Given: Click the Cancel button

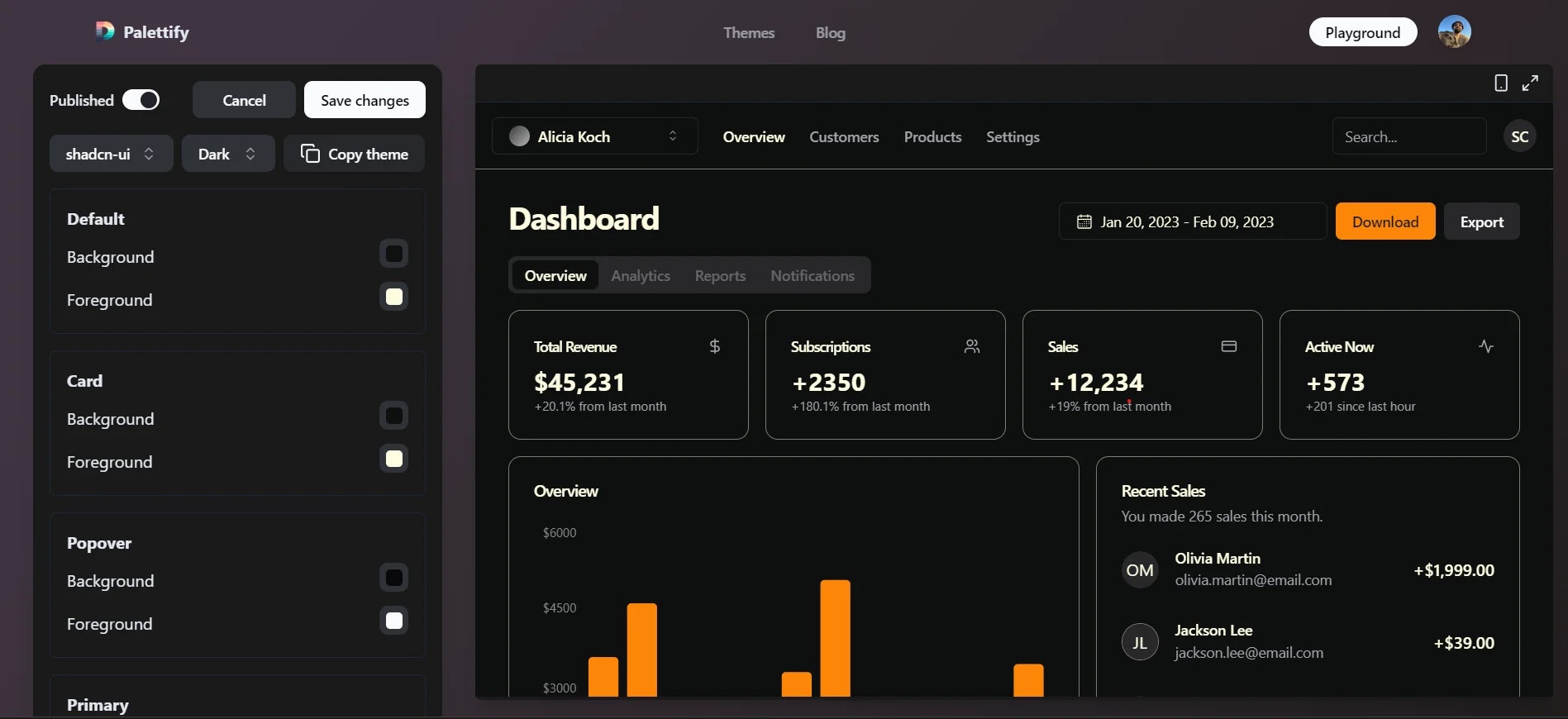Looking at the screenshot, I should pos(244,100).
